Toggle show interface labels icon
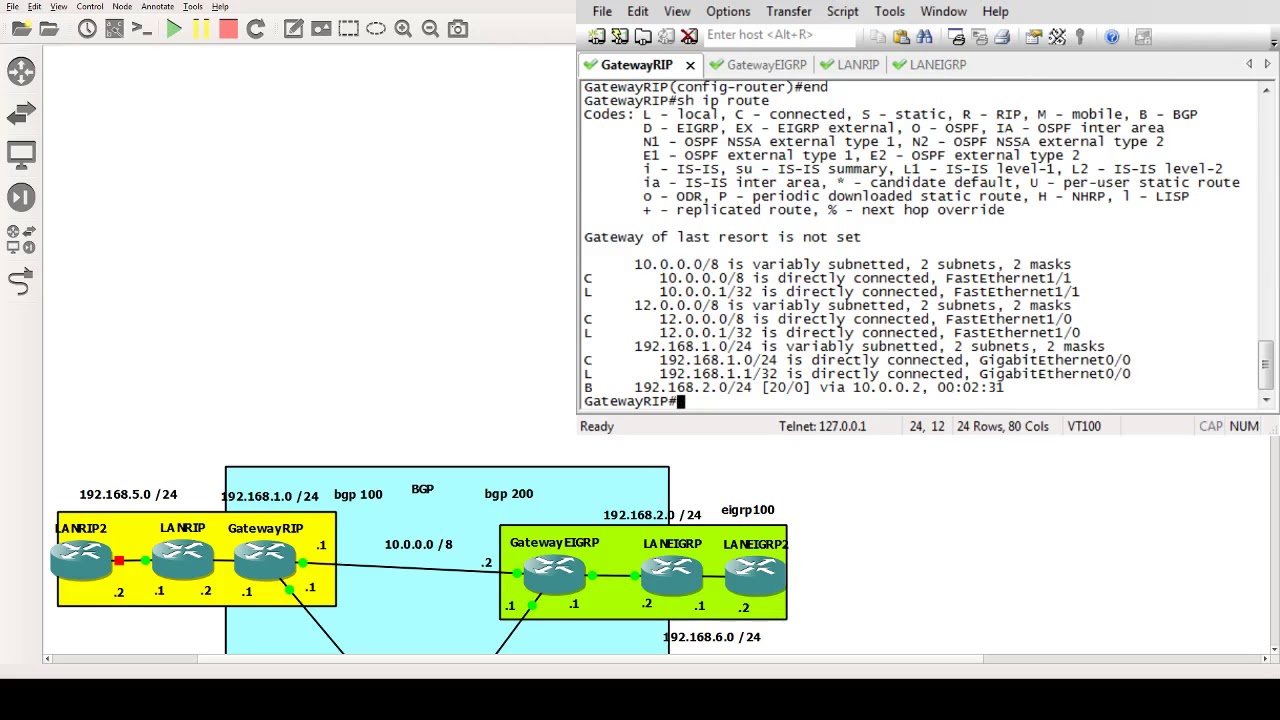The width and height of the screenshot is (1280, 720). coord(114,29)
